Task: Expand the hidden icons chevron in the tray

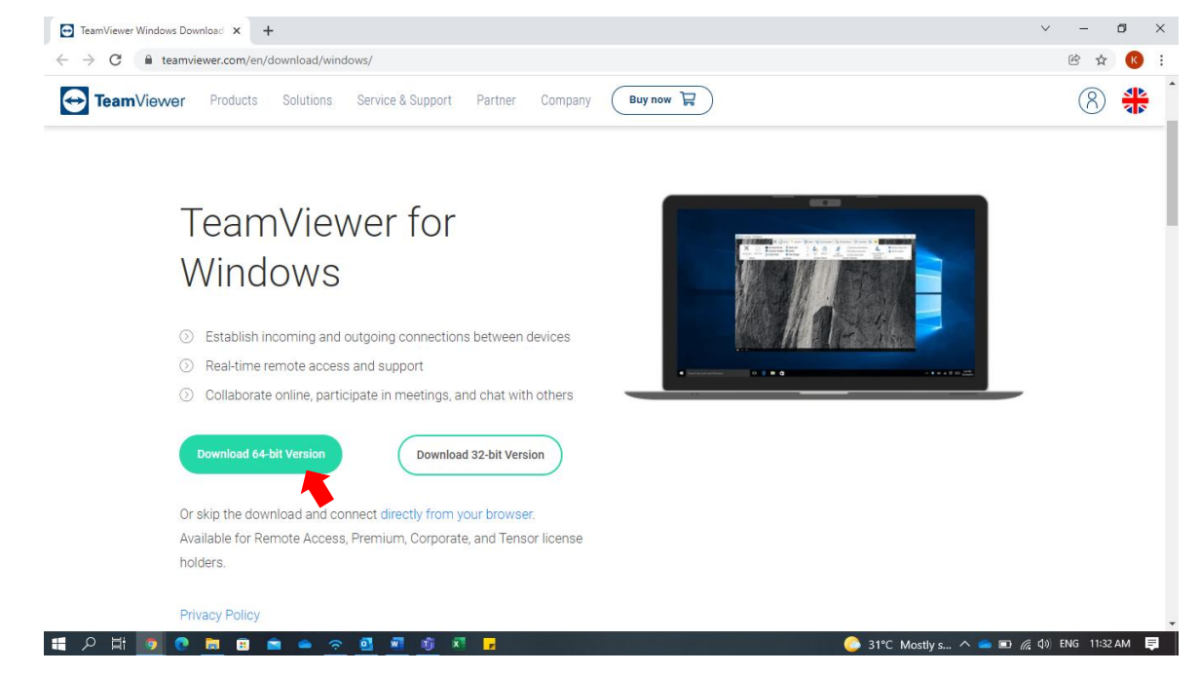Action: click(964, 645)
